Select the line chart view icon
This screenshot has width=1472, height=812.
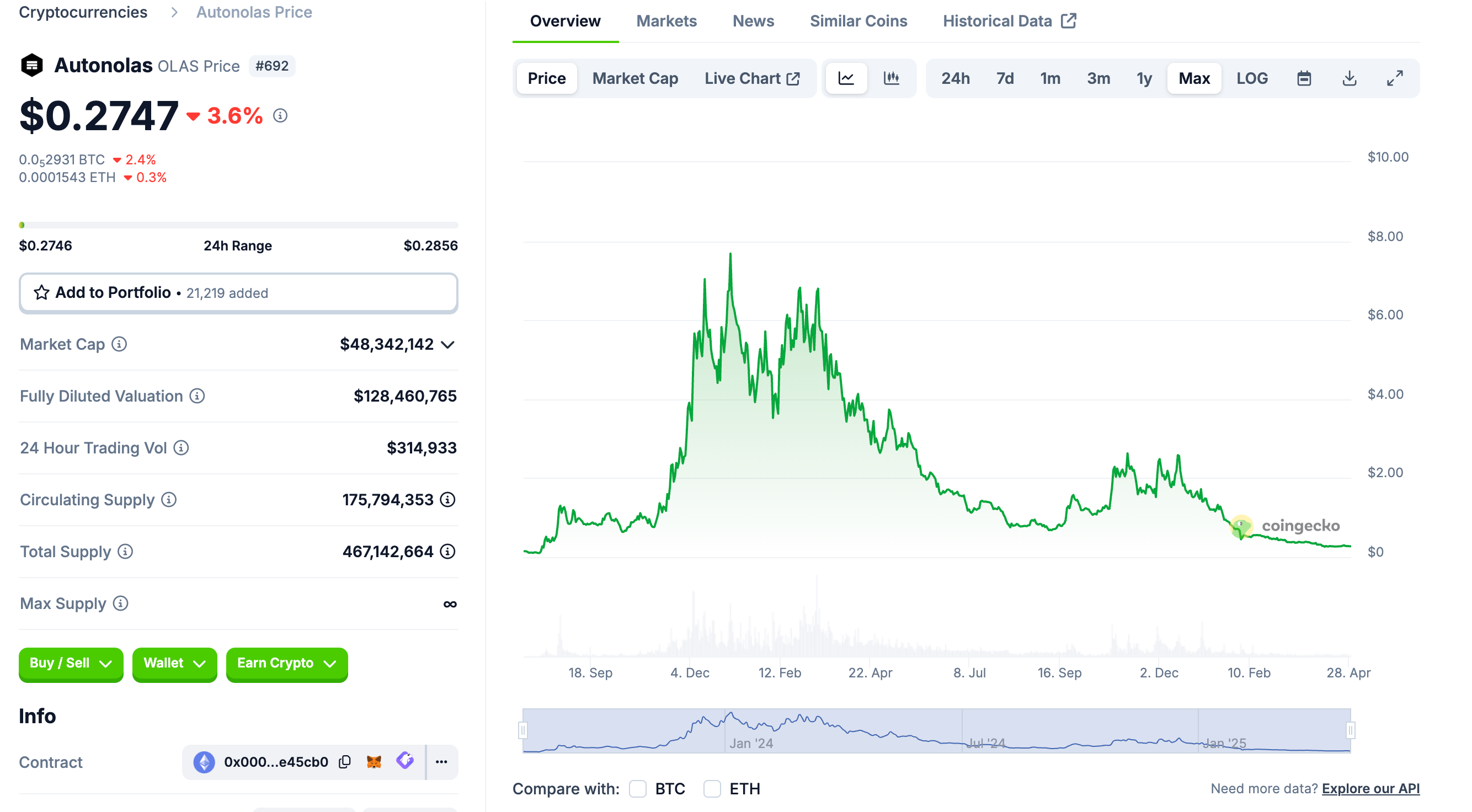pos(846,78)
